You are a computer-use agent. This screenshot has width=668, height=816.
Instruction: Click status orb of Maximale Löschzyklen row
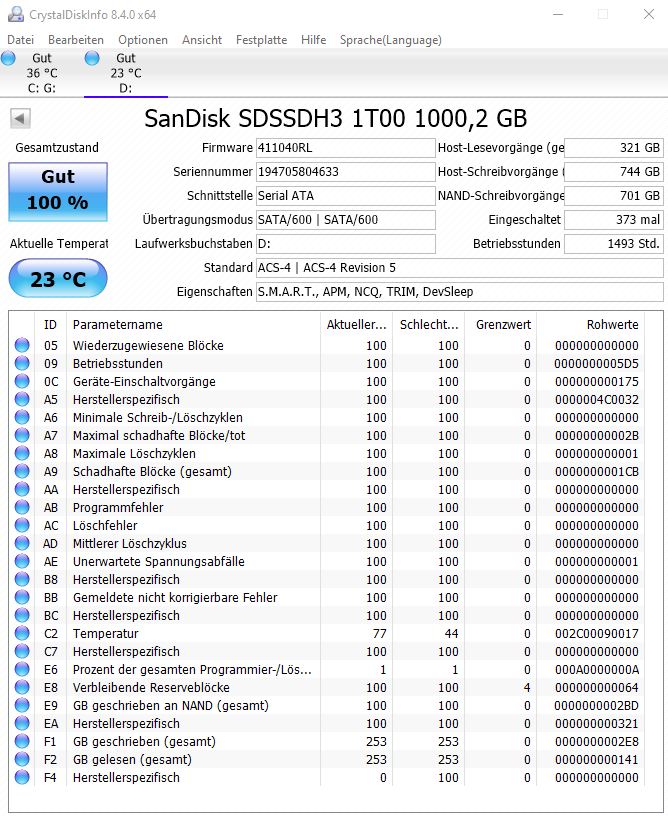pyautogui.click(x=22, y=453)
